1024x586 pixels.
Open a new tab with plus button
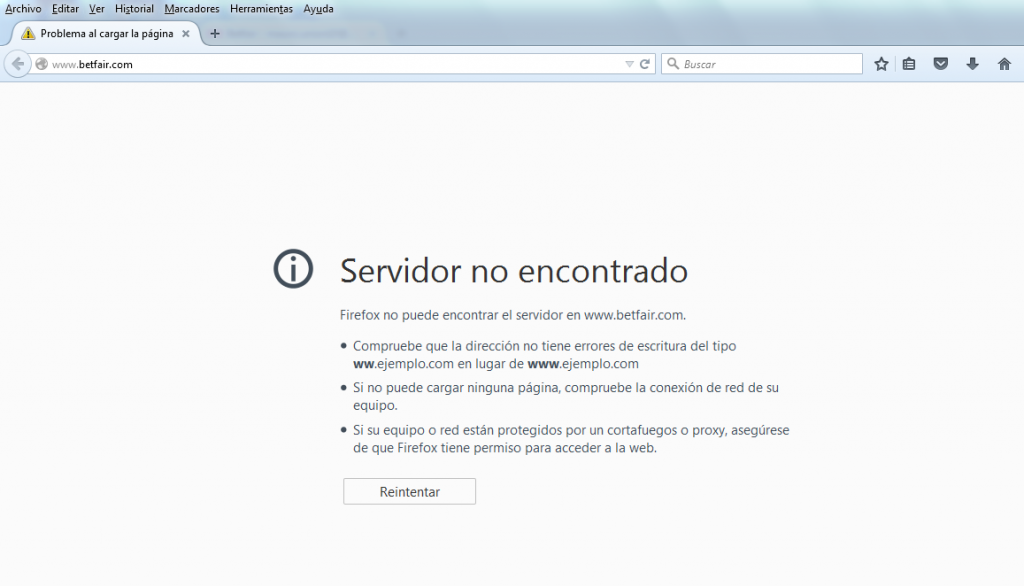215,33
